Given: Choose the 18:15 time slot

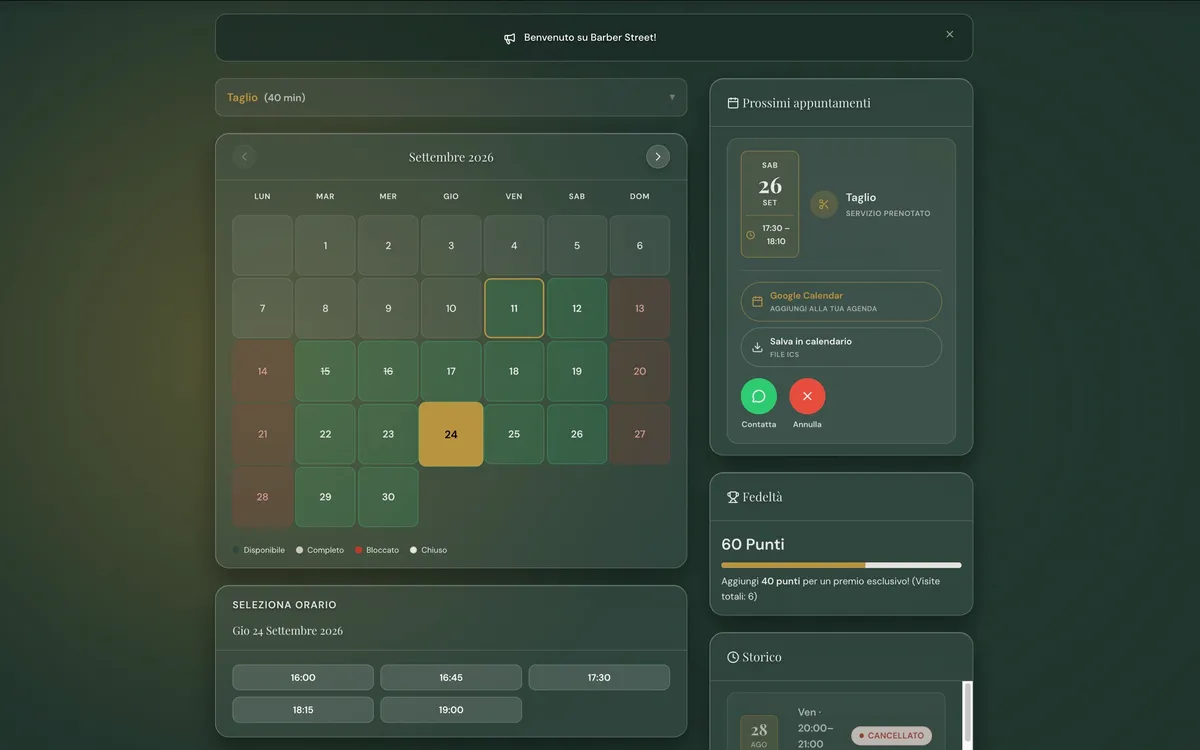Looking at the screenshot, I should 303,710.
